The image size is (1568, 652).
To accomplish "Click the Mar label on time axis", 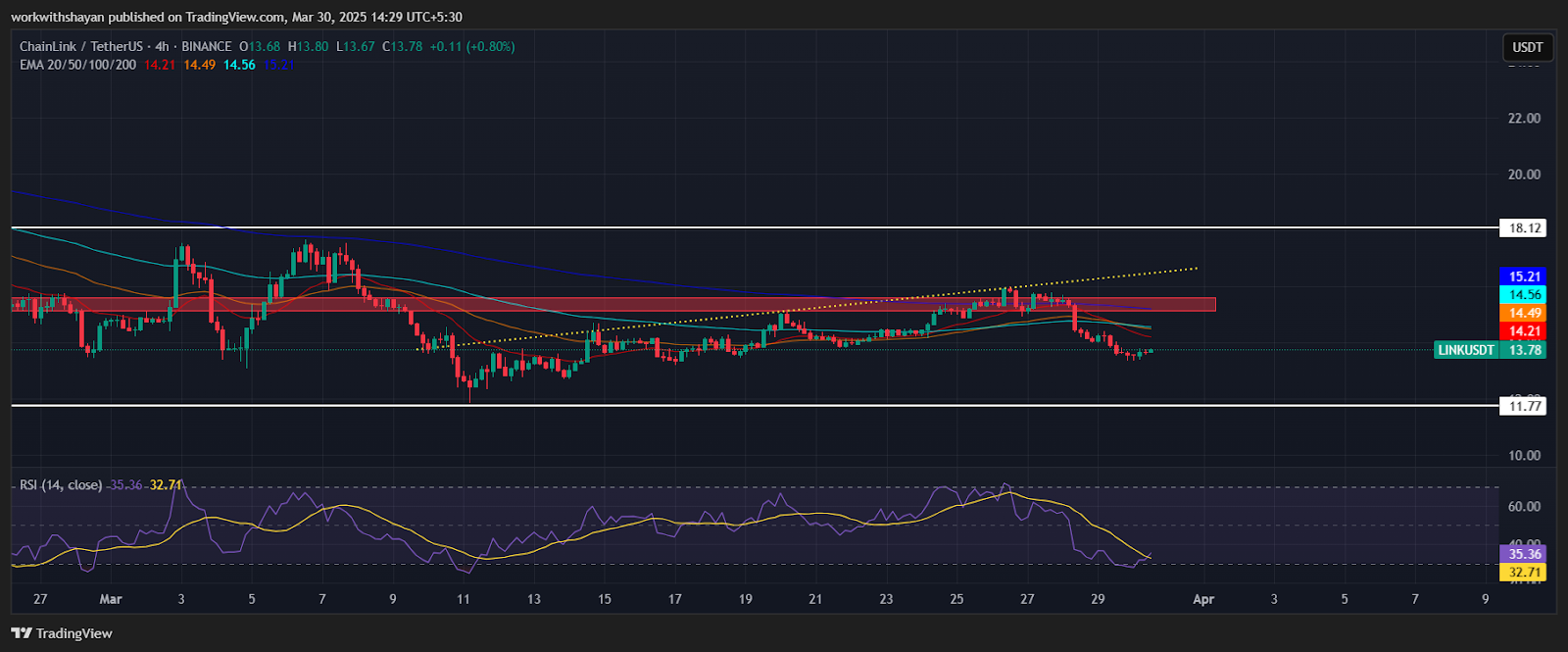I will (x=111, y=599).
